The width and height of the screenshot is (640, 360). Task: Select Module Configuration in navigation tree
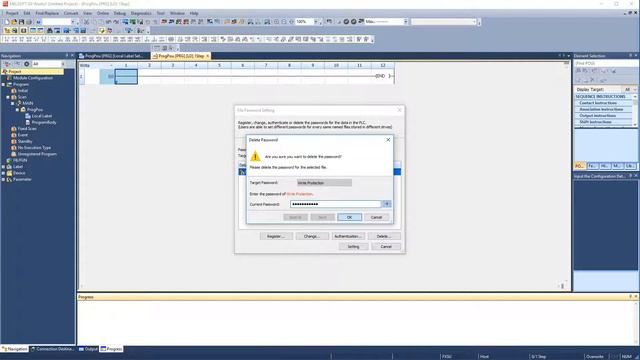click(x=33, y=78)
